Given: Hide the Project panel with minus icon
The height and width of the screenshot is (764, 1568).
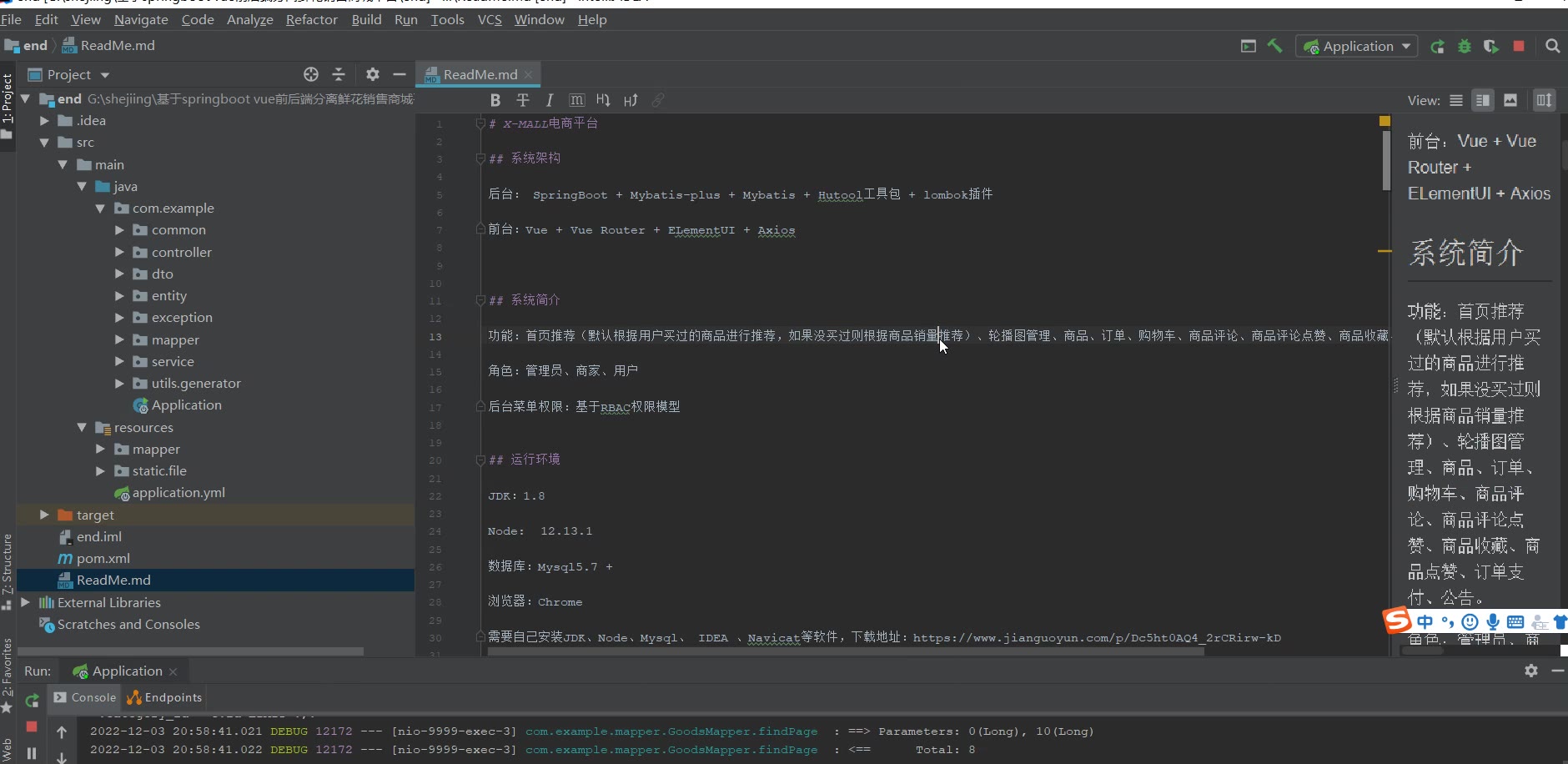Looking at the screenshot, I should pyautogui.click(x=400, y=74).
